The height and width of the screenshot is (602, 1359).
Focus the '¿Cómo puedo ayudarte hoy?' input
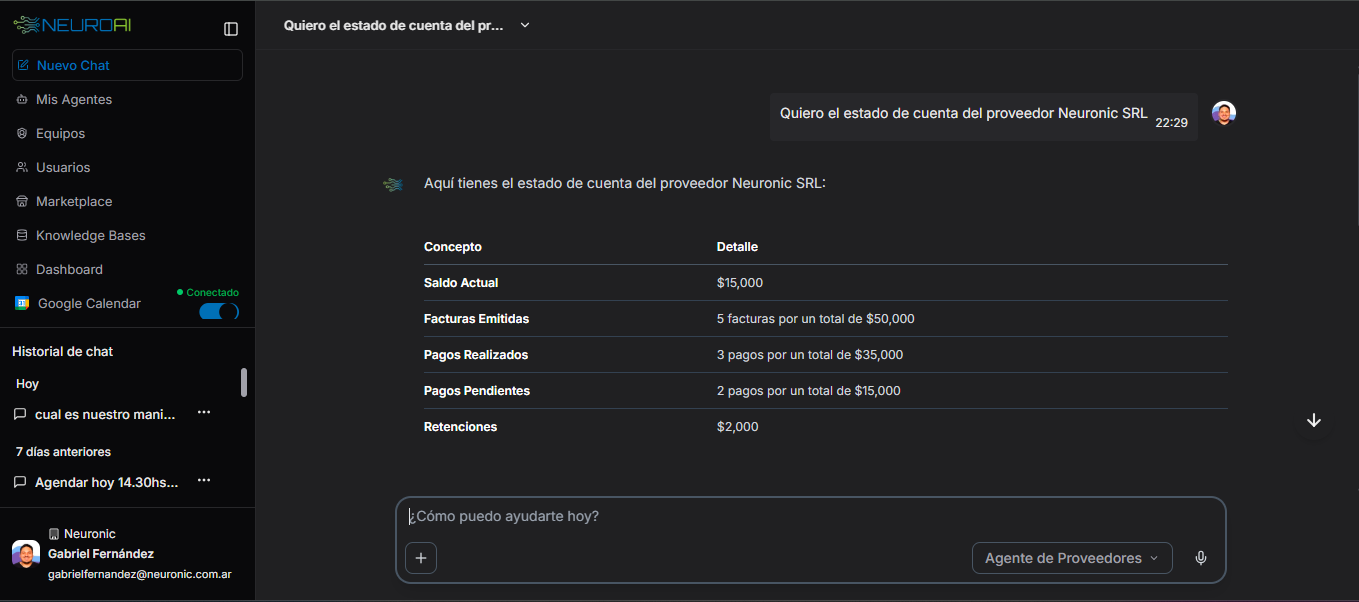click(x=810, y=517)
